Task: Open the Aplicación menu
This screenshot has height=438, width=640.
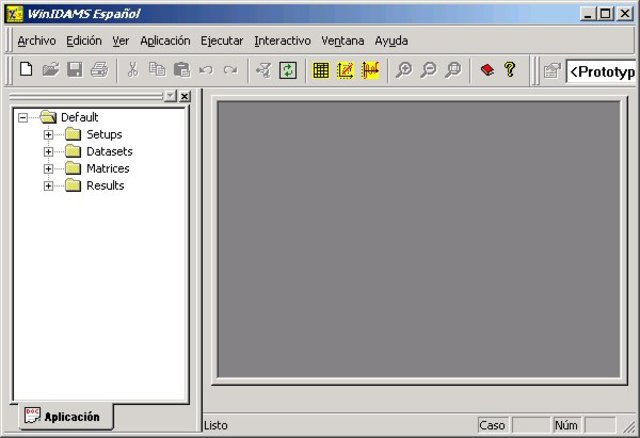Action: coord(165,41)
